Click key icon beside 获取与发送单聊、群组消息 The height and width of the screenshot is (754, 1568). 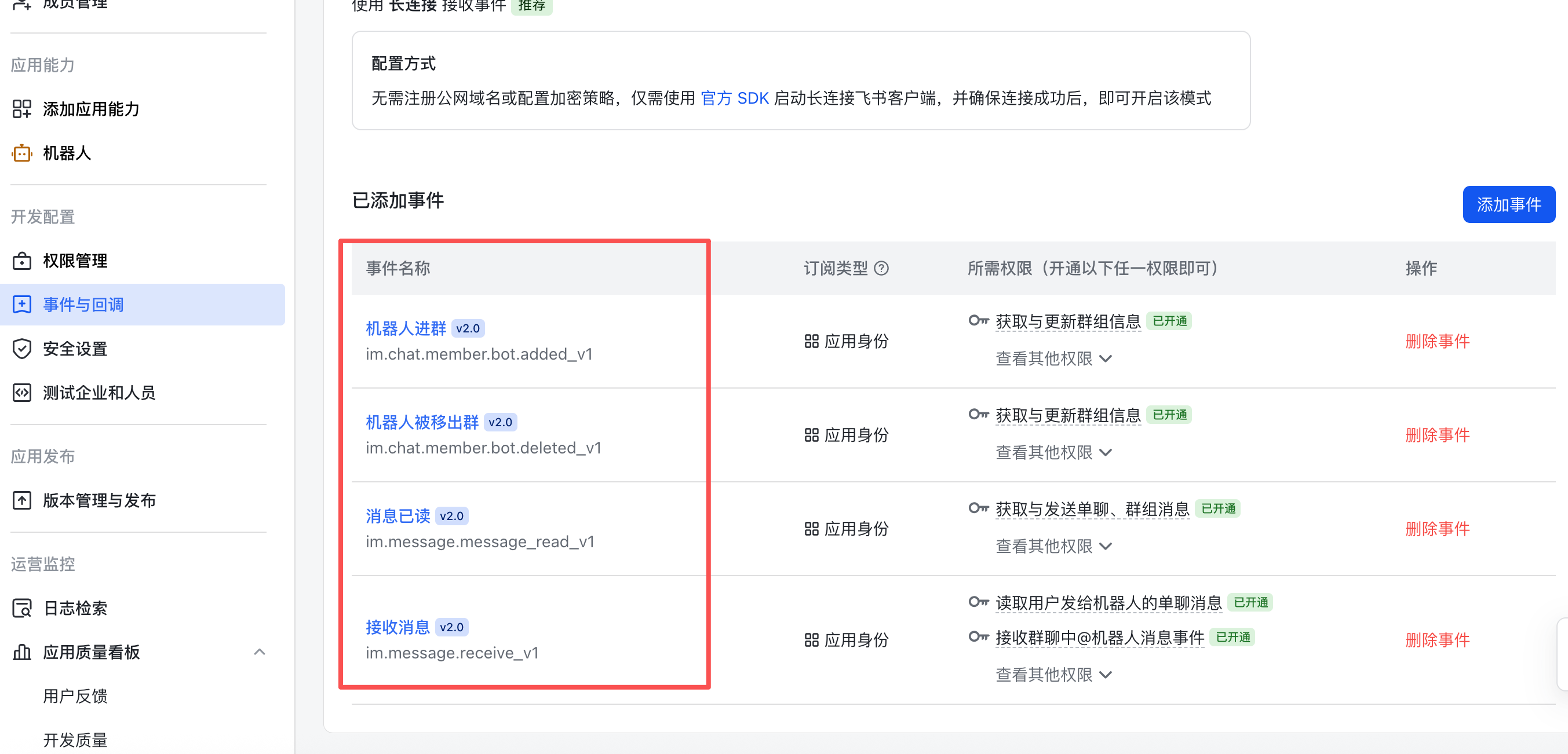point(978,508)
